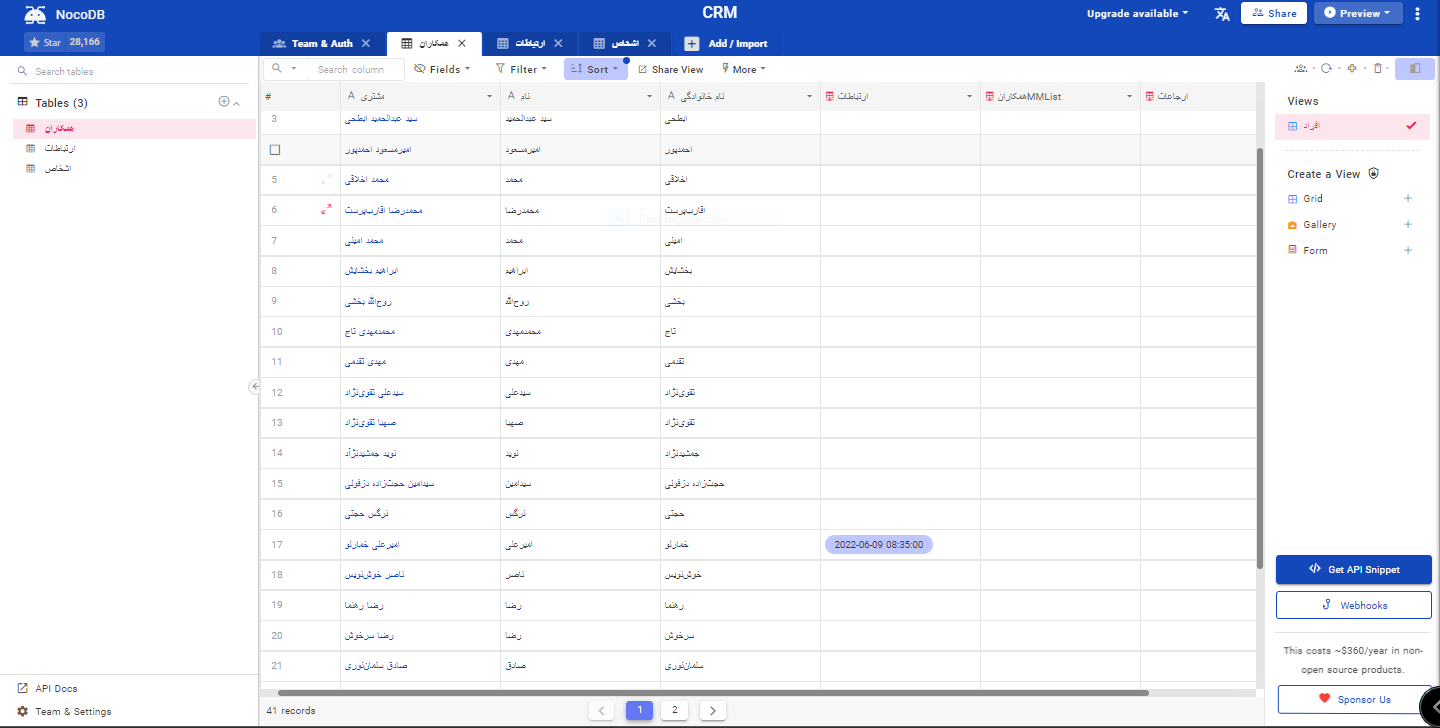Collapse the Tables (3) section chevron
The width and height of the screenshot is (1440, 728).
(x=237, y=103)
